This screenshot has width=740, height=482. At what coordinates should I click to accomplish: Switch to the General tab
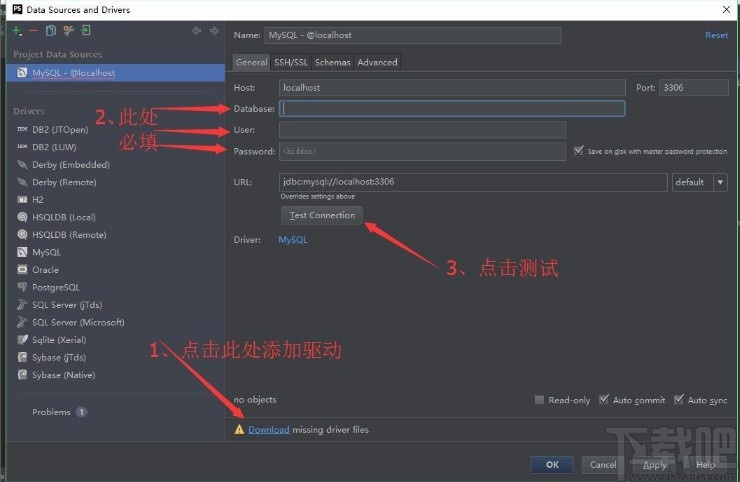click(x=252, y=62)
